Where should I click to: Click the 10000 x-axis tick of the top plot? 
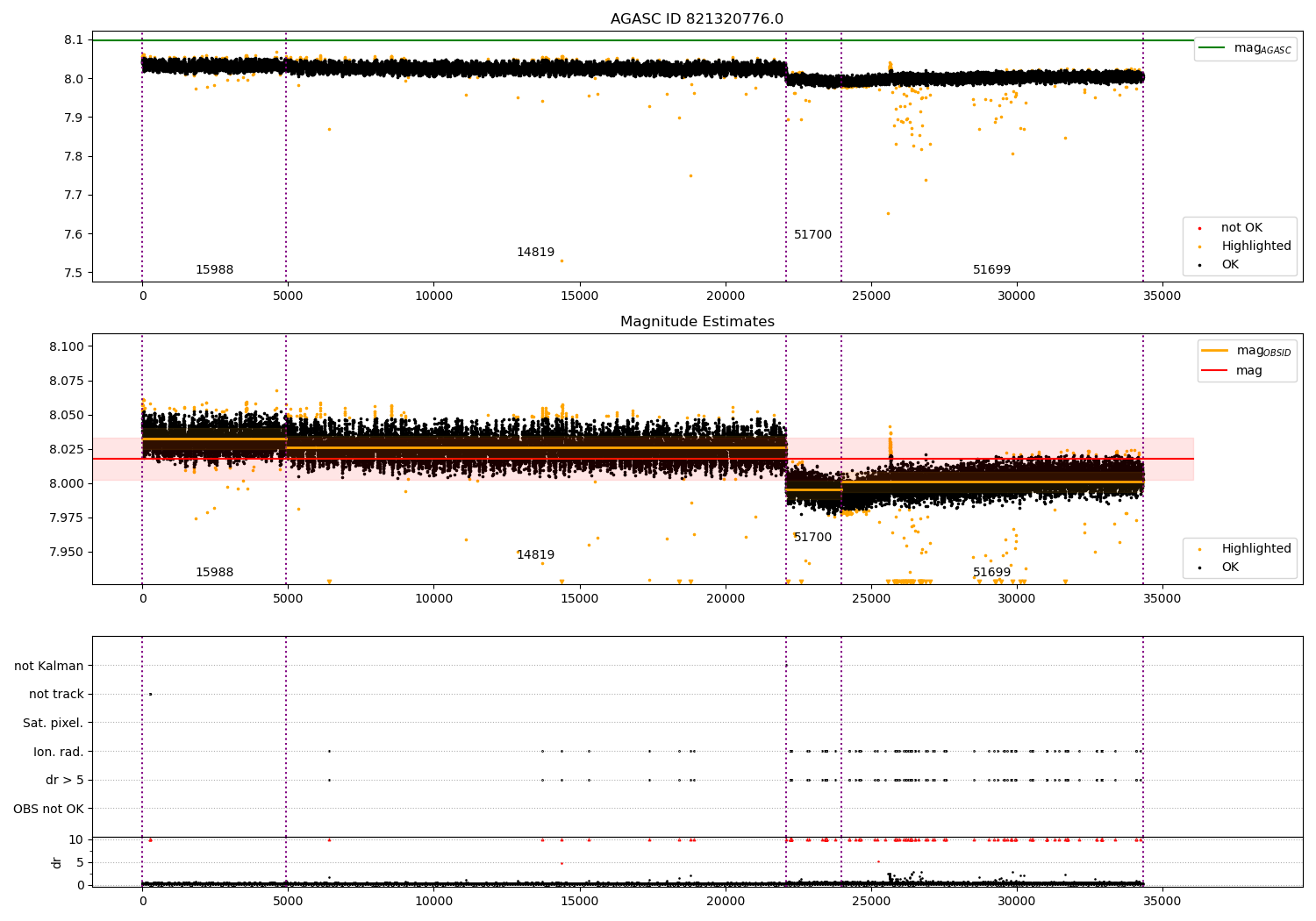433,296
